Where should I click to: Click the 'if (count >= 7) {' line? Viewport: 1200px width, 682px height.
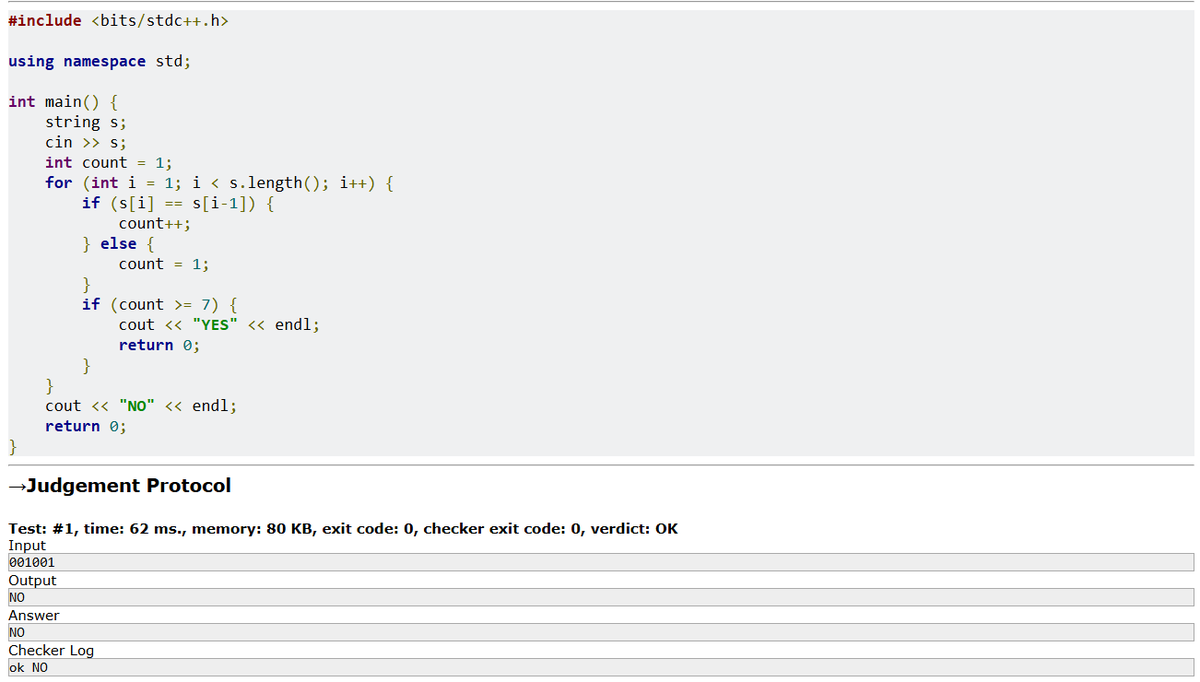(x=159, y=304)
